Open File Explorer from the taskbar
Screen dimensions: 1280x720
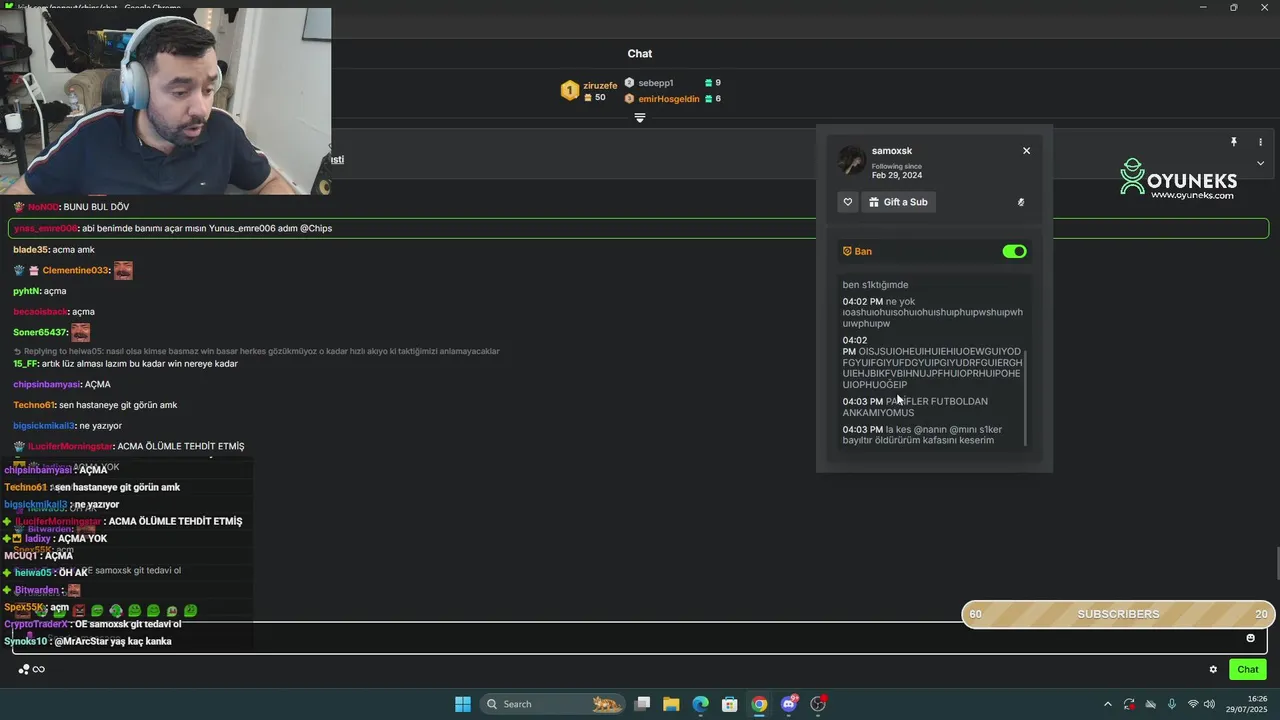[671, 704]
